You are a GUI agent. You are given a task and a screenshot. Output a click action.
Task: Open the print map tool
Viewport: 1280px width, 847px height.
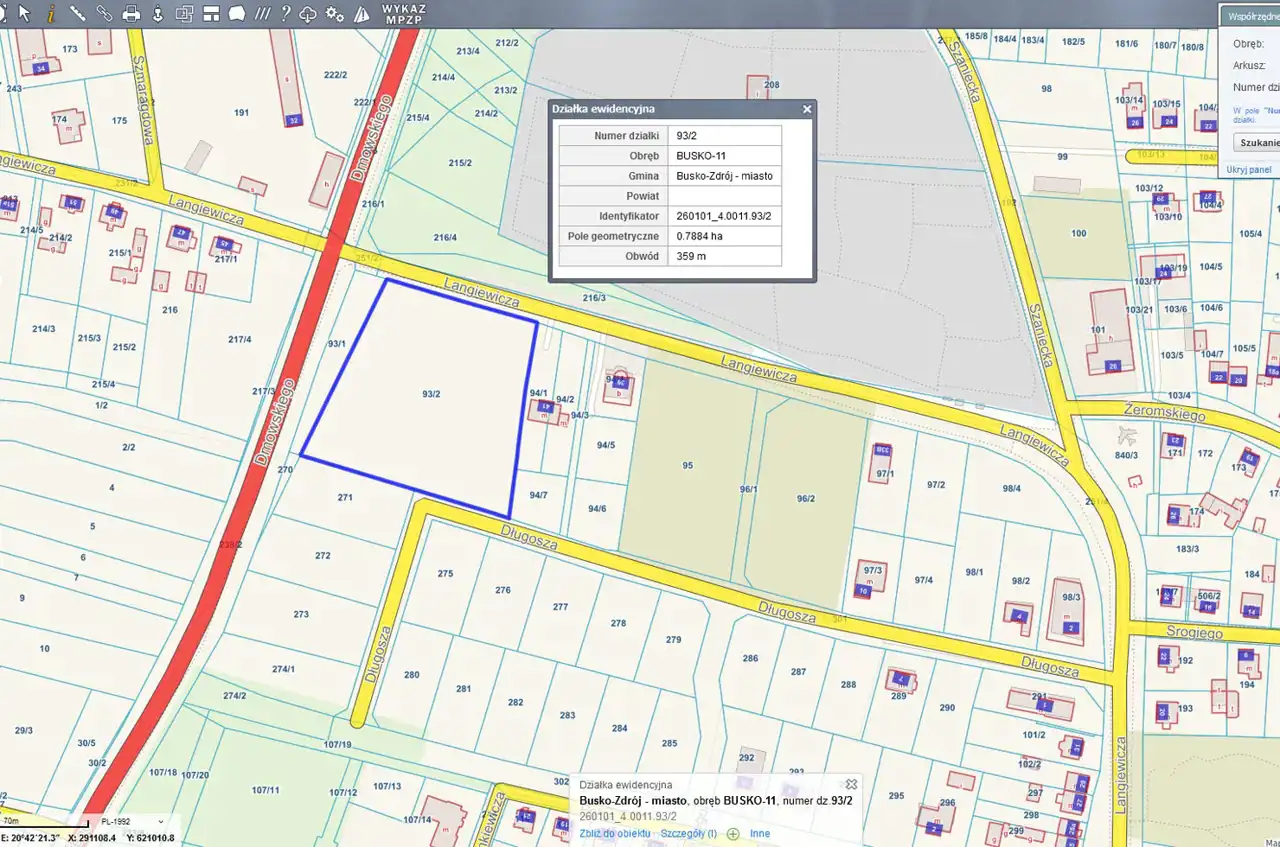(x=131, y=13)
